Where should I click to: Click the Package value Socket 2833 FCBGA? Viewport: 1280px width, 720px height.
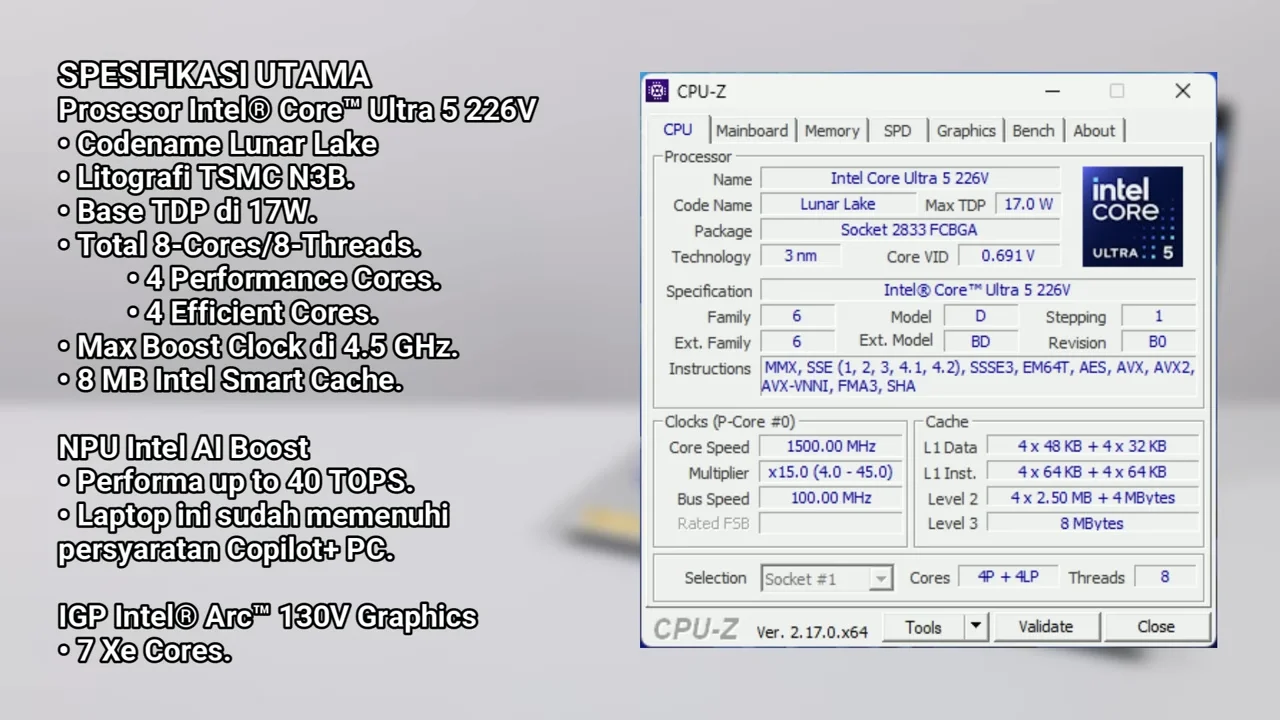pos(910,230)
